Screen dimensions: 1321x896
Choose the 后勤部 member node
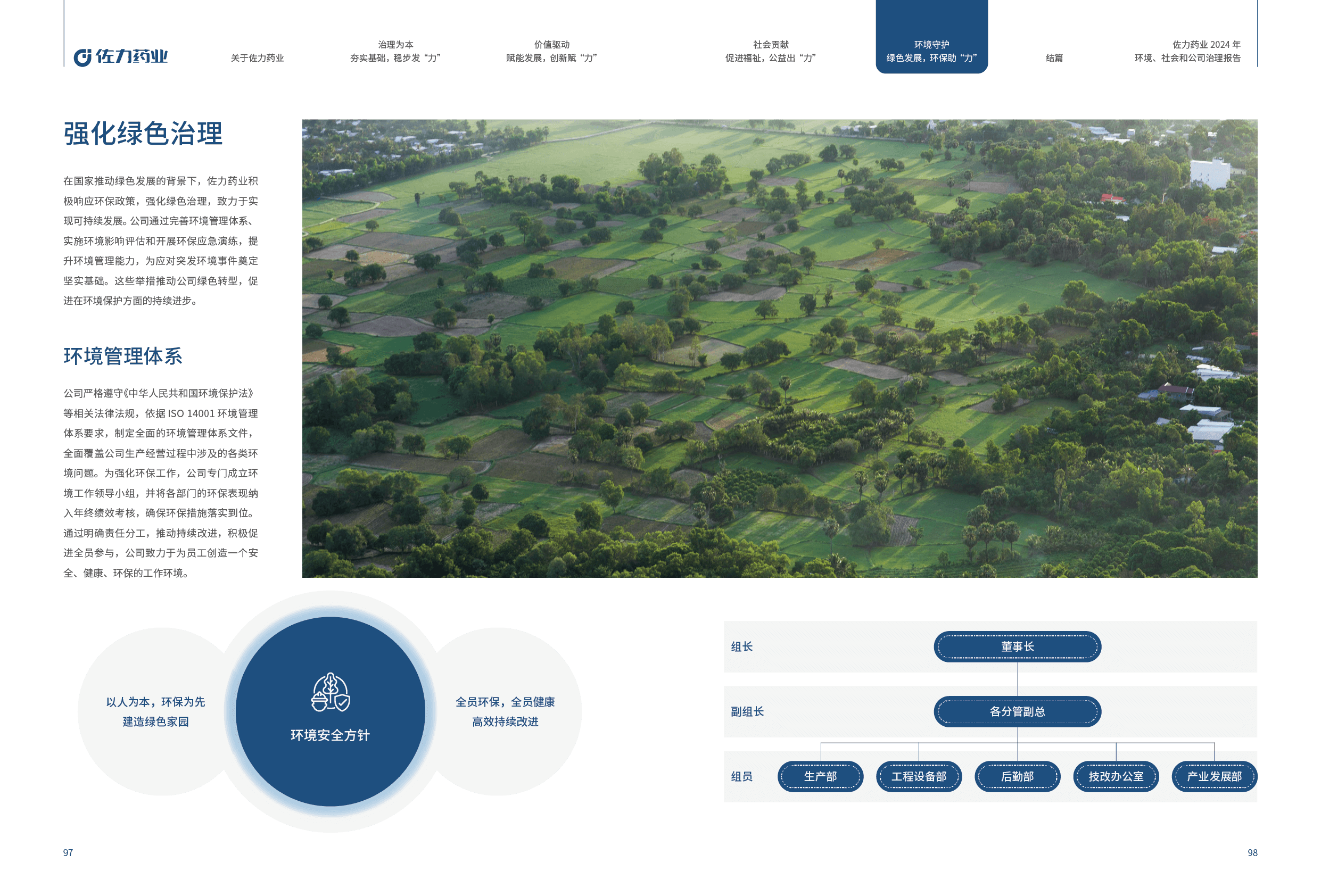(x=1017, y=776)
